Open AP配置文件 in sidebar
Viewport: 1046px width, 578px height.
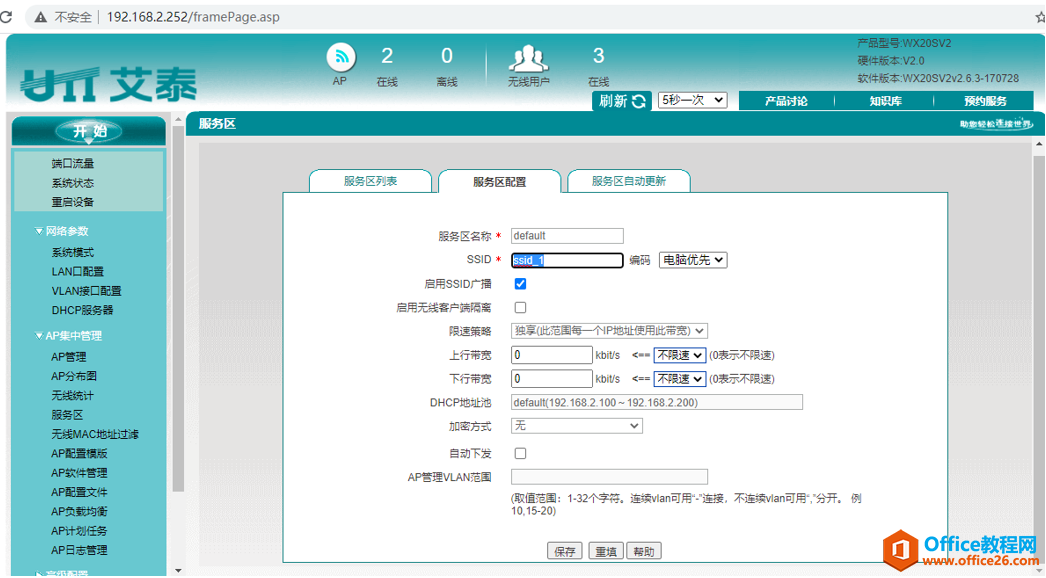[79, 493]
